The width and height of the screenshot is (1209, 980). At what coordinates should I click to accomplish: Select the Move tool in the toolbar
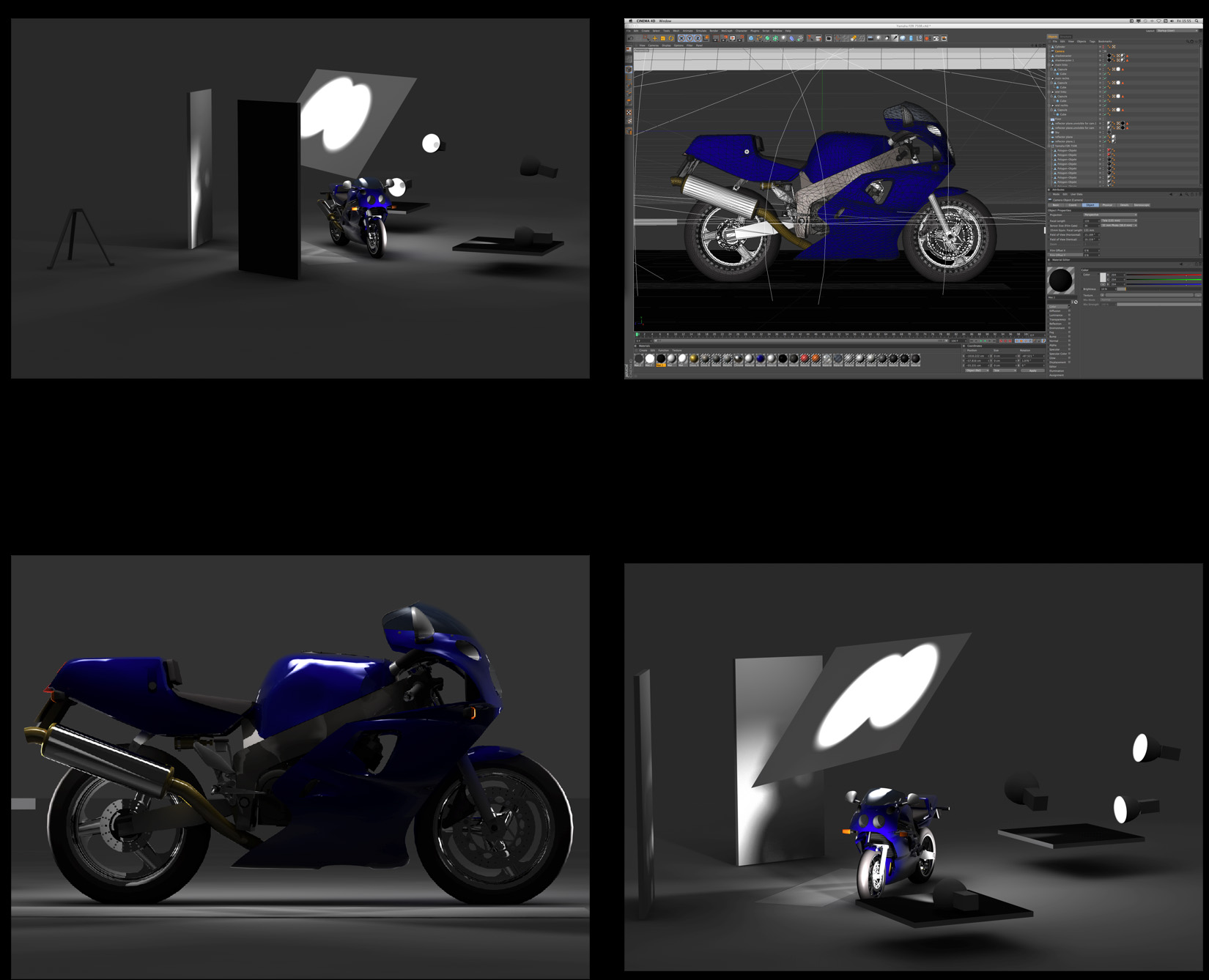coord(654,38)
